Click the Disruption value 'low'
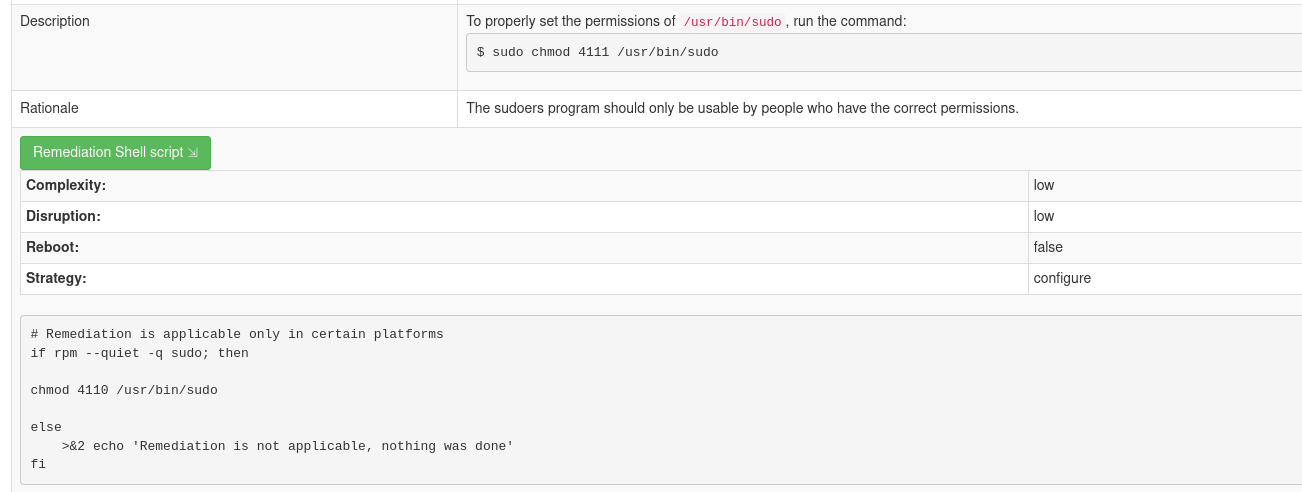 point(1044,216)
